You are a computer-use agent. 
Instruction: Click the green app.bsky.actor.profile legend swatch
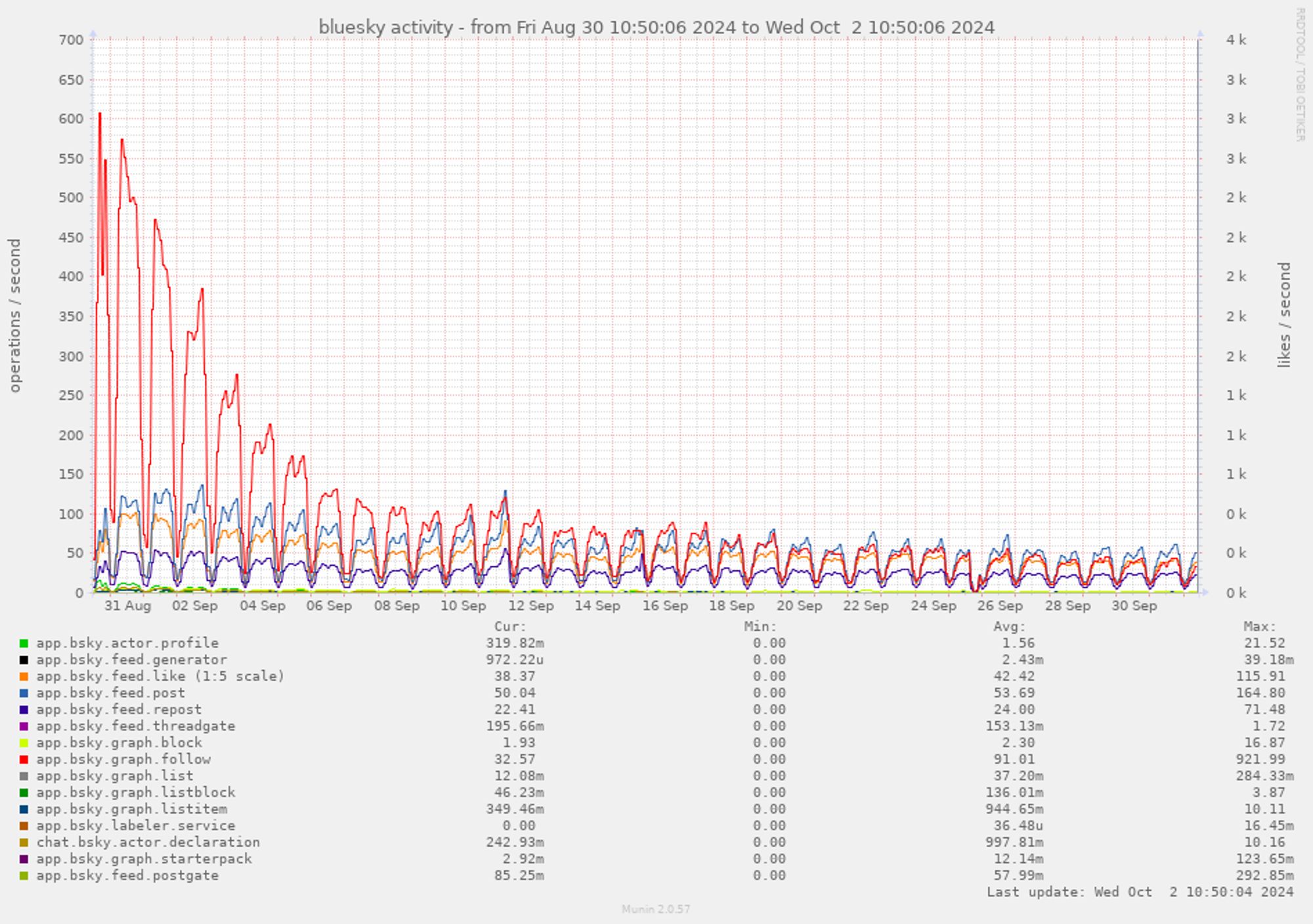point(24,644)
